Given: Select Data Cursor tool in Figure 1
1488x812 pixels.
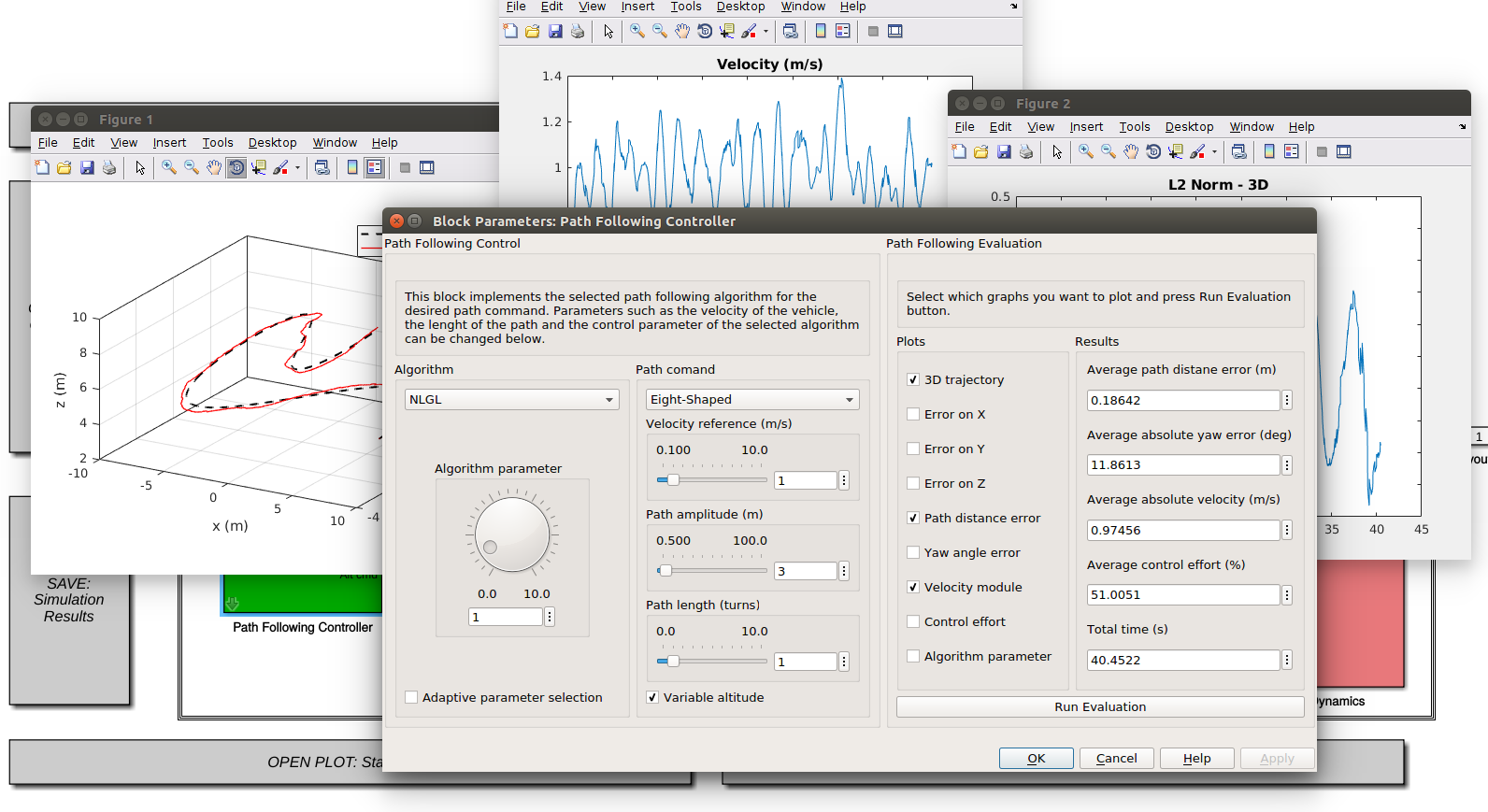Looking at the screenshot, I should pyautogui.click(x=259, y=168).
